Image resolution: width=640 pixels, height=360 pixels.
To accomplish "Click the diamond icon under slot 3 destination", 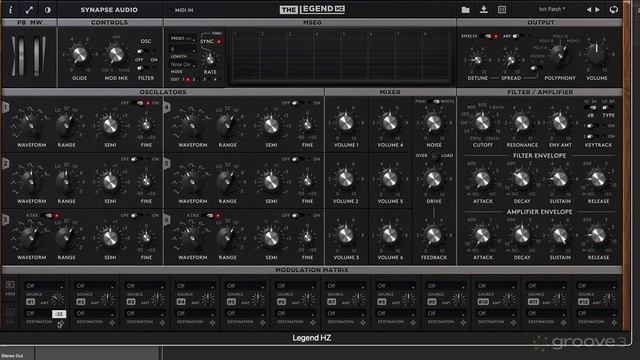I will tap(162, 323).
